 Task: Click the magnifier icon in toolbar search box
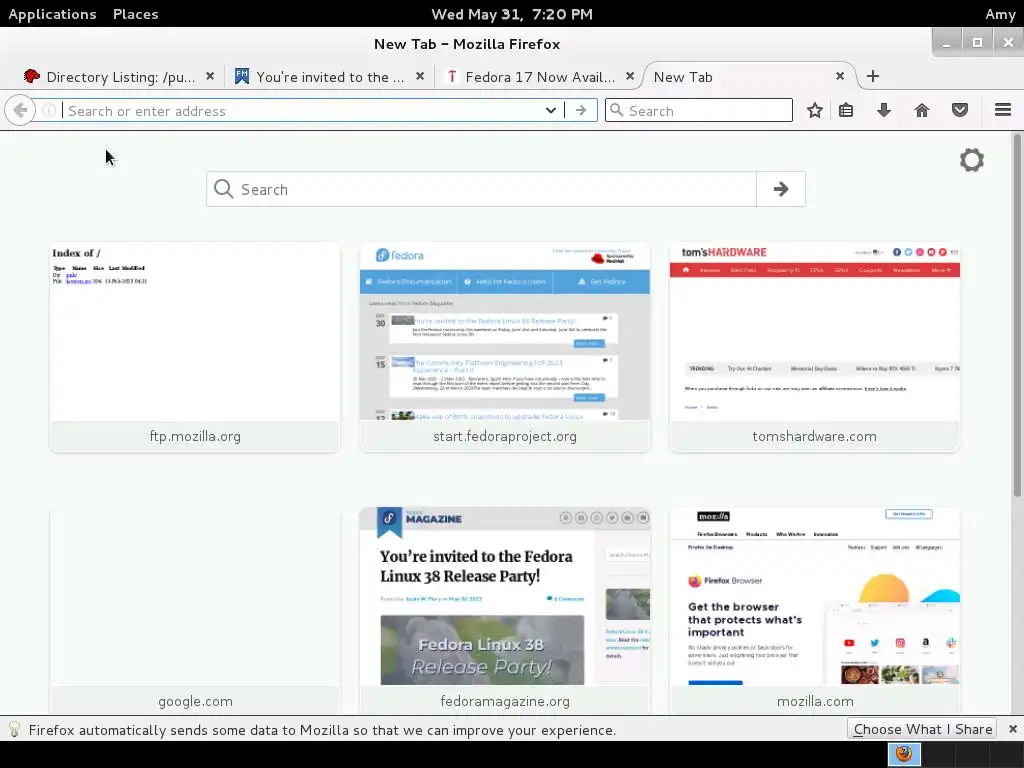tap(616, 110)
